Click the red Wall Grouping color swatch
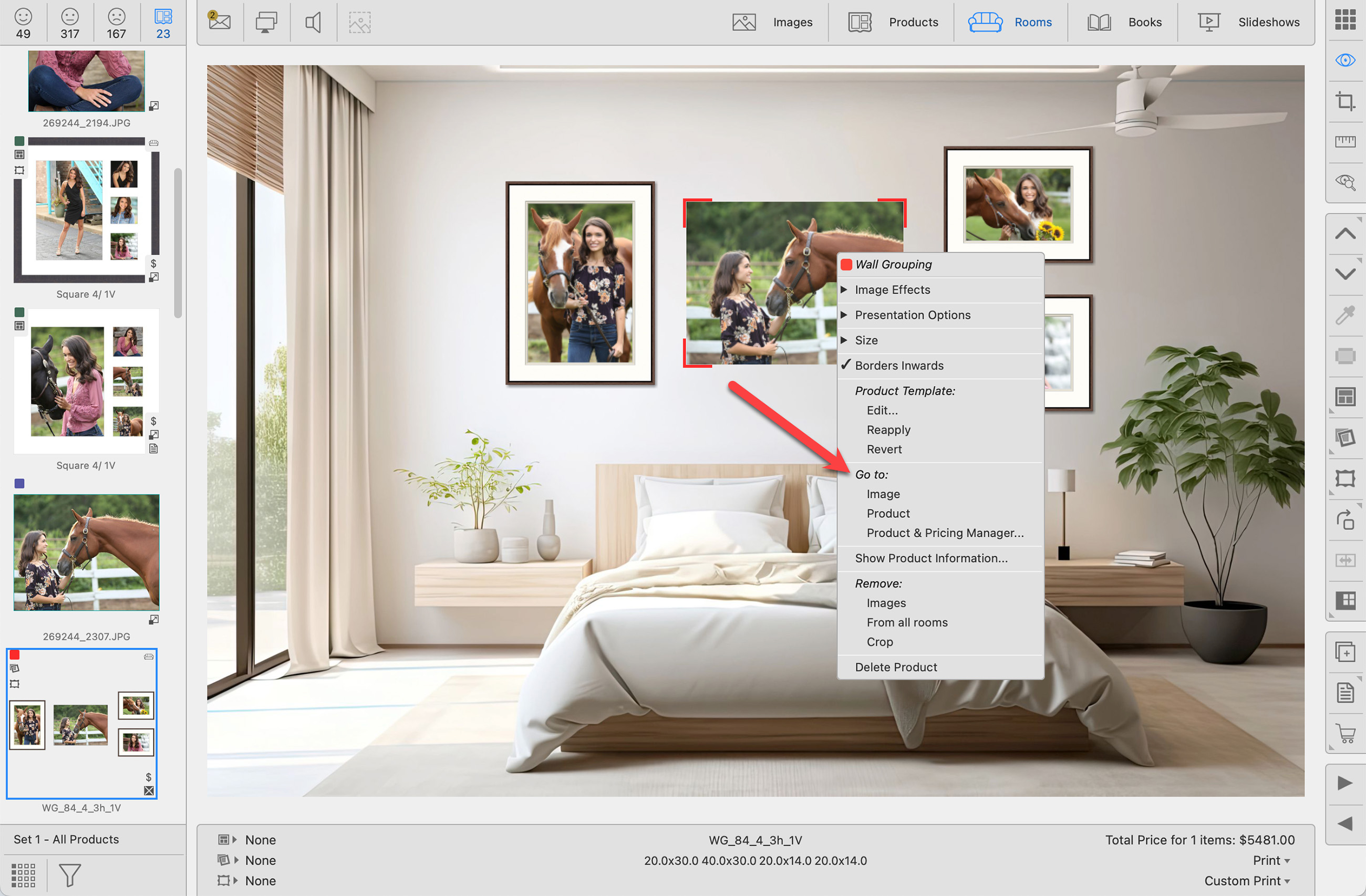 (x=846, y=264)
